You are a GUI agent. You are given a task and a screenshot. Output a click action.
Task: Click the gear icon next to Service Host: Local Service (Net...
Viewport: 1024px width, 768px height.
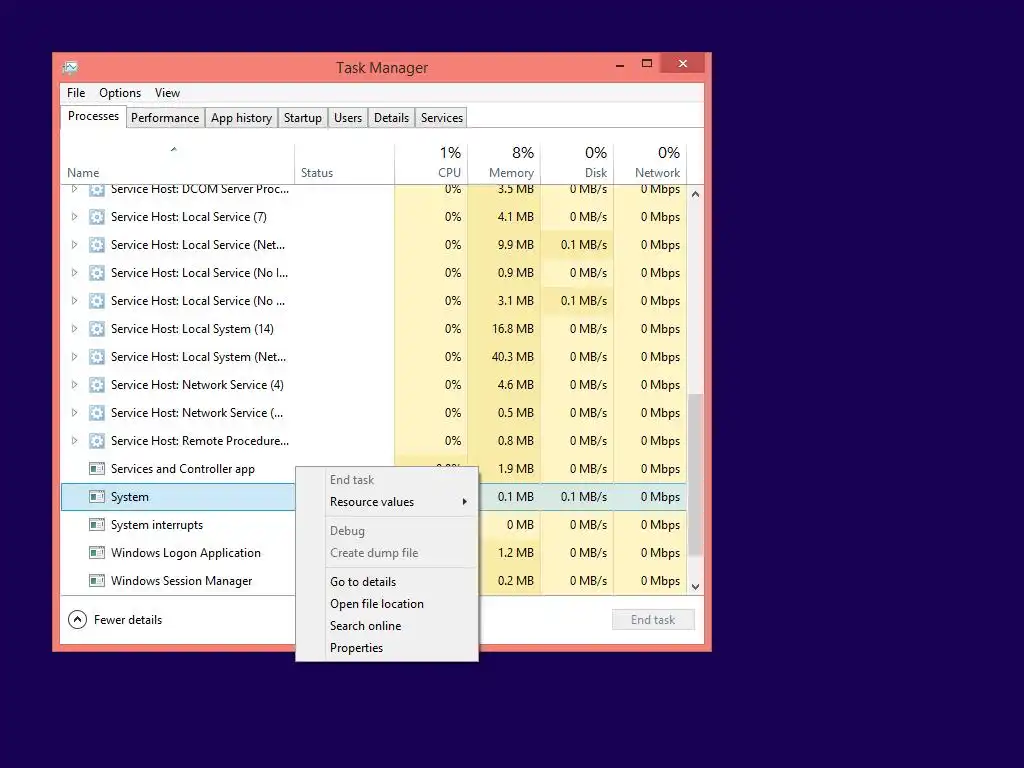point(97,245)
